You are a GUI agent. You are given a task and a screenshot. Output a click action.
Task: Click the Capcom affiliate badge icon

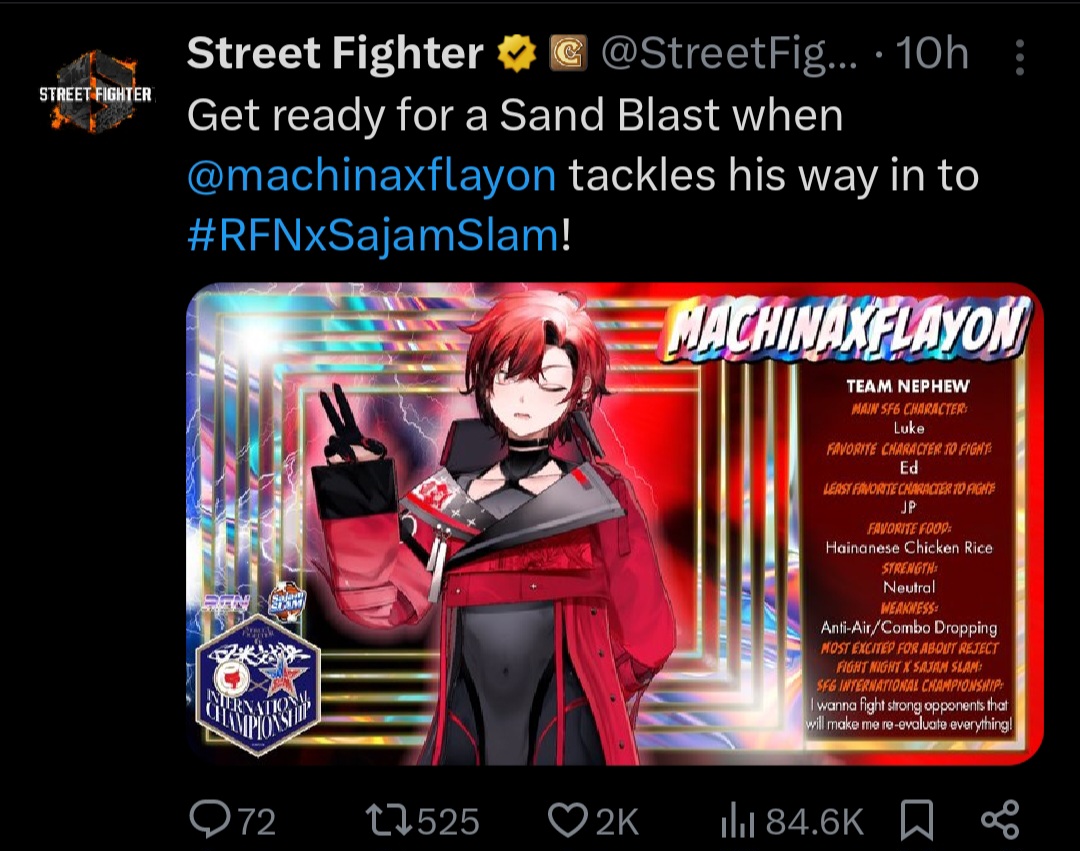click(x=568, y=54)
